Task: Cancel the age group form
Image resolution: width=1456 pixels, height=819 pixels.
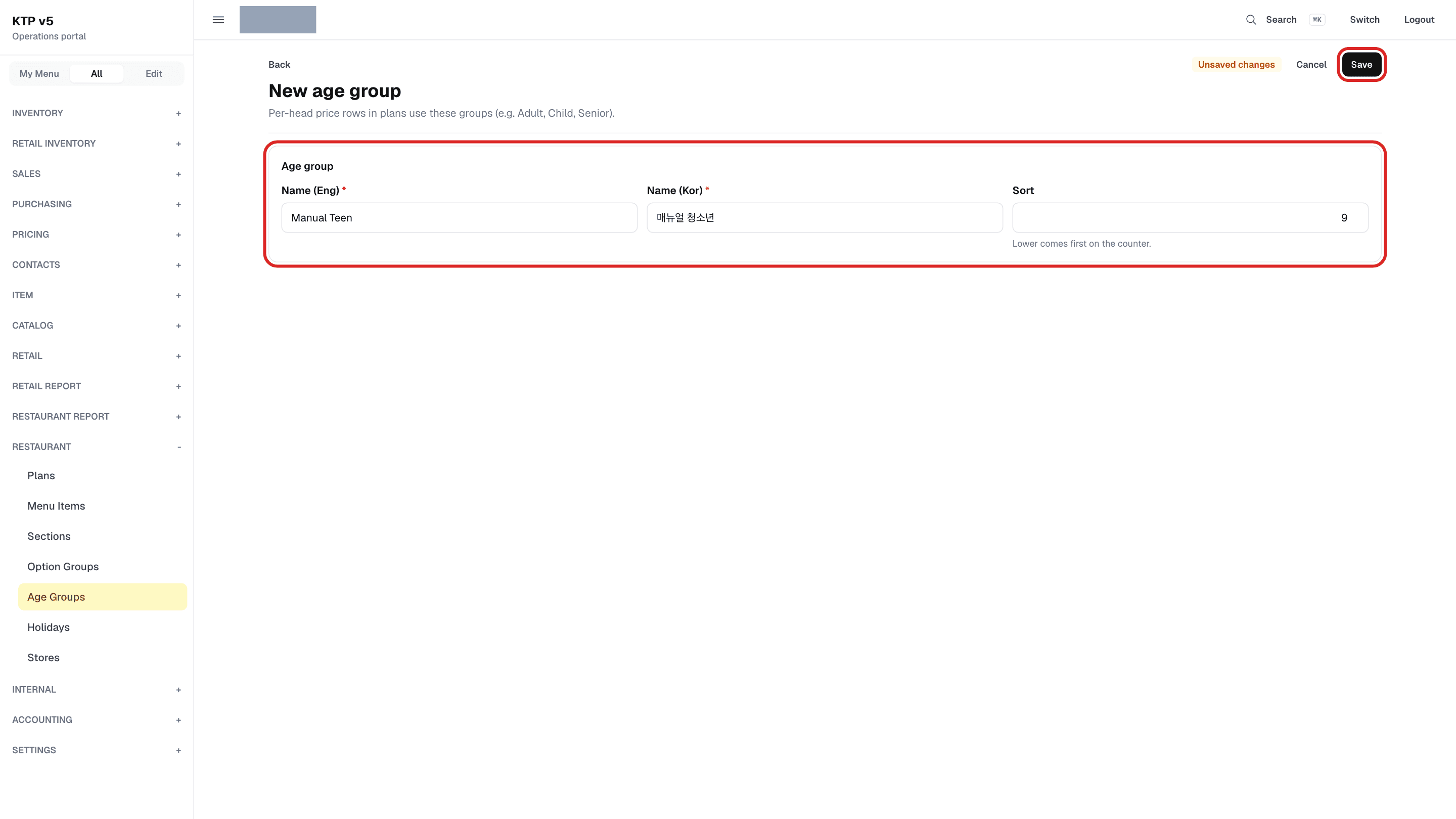Action: pyautogui.click(x=1311, y=64)
